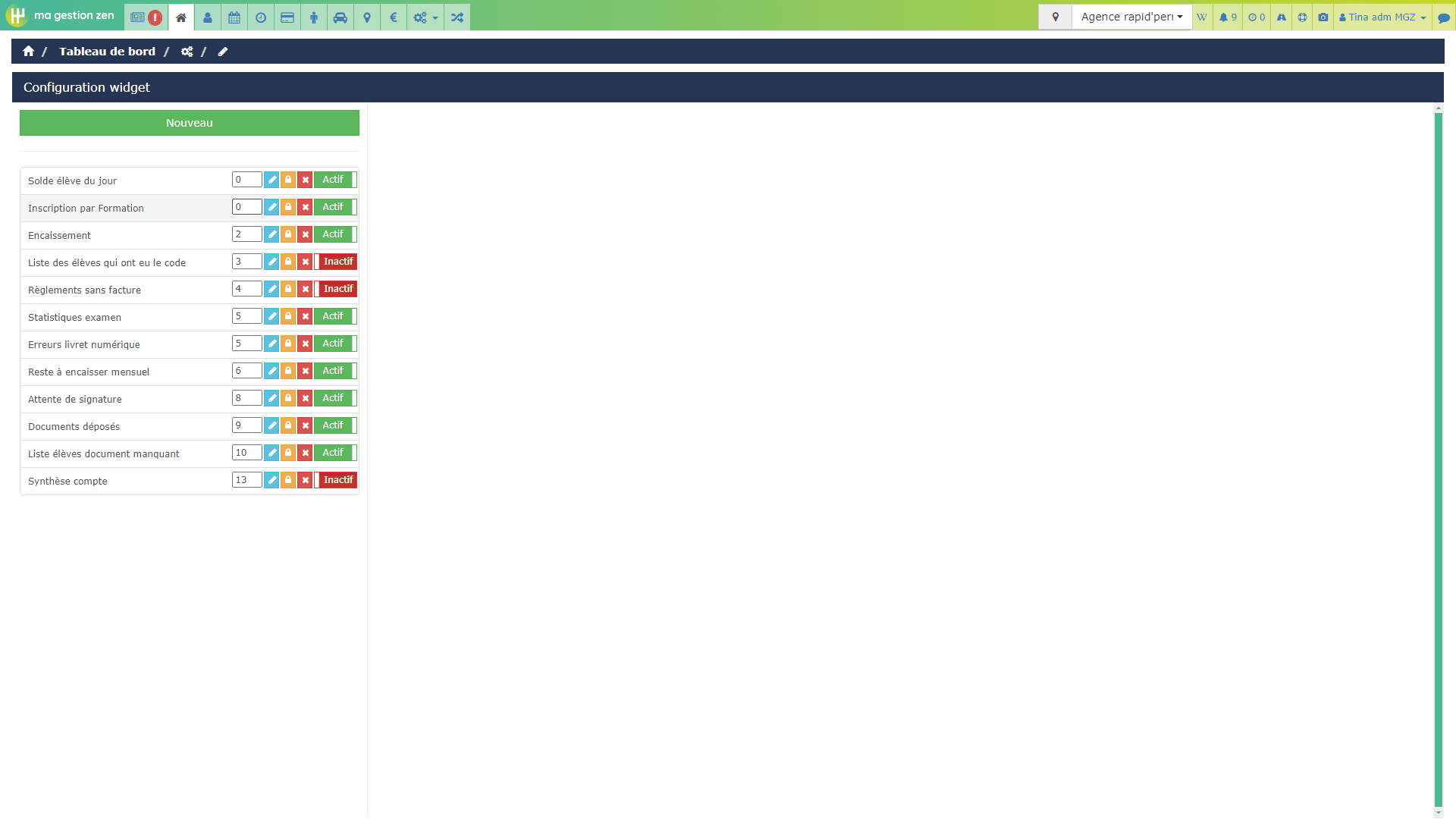The image size is (1456, 819).
Task: Open the chat bubble icon
Action: [x=1444, y=17]
